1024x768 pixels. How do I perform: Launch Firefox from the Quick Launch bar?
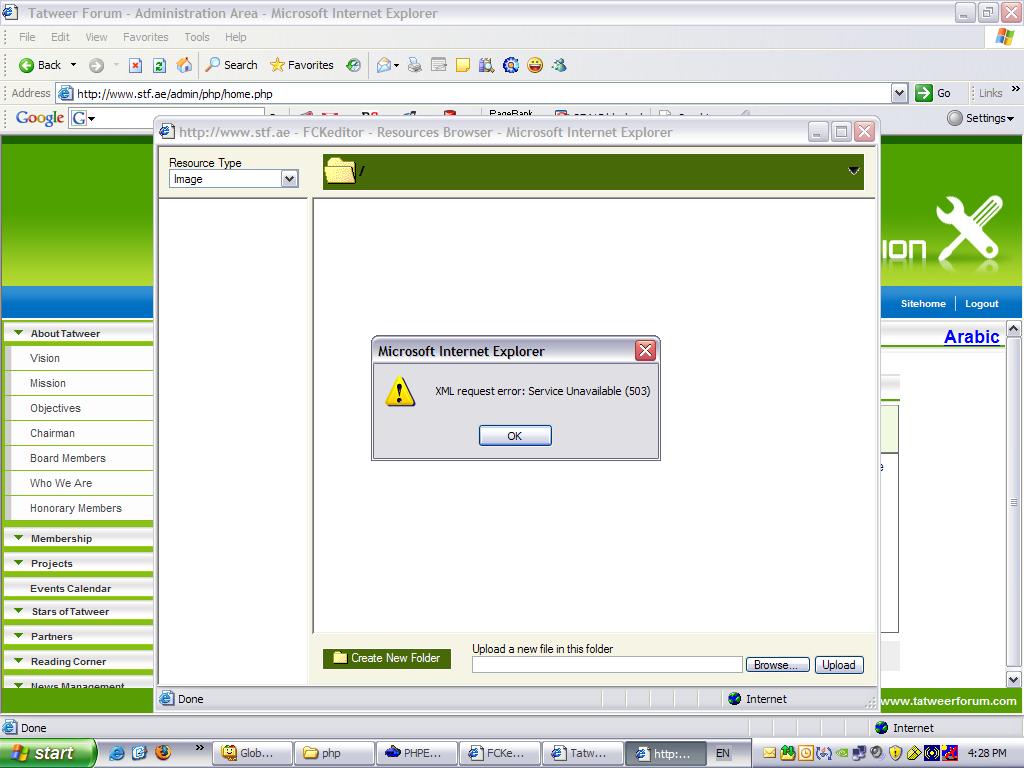[163, 753]
